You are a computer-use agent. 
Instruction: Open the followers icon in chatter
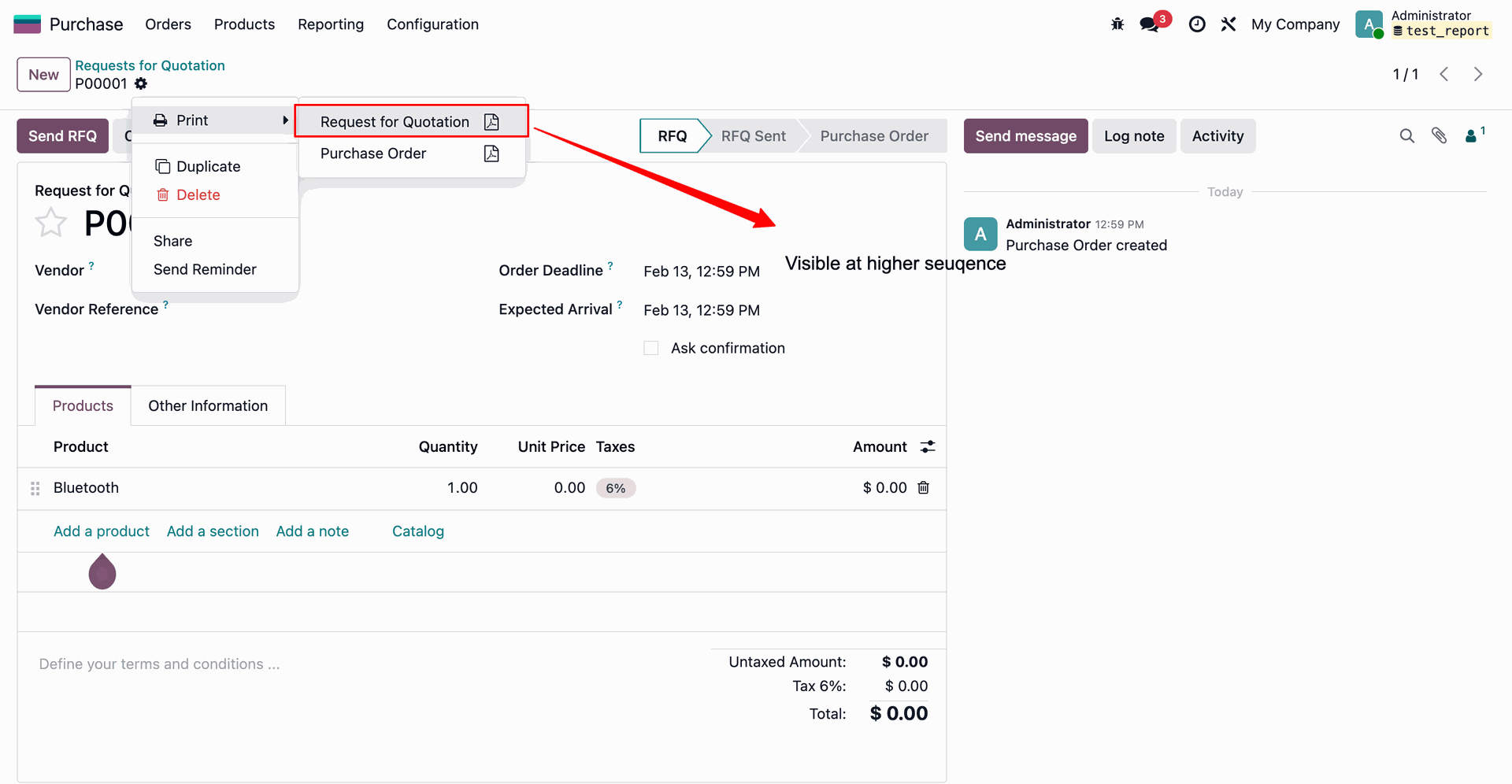click(1471, 136)
